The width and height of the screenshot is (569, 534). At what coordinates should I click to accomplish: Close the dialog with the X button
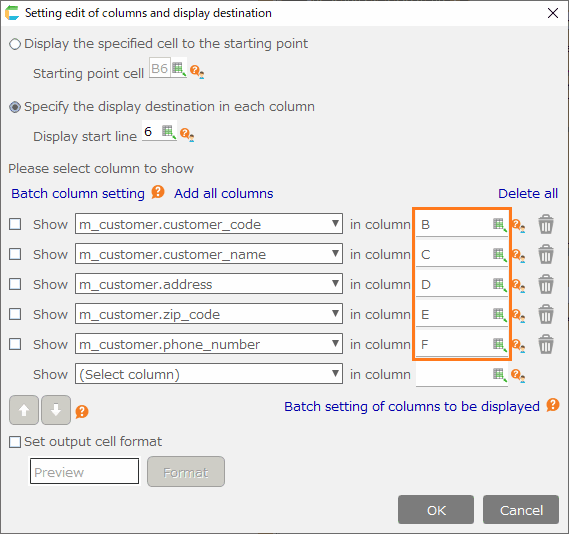pos(553,13)
